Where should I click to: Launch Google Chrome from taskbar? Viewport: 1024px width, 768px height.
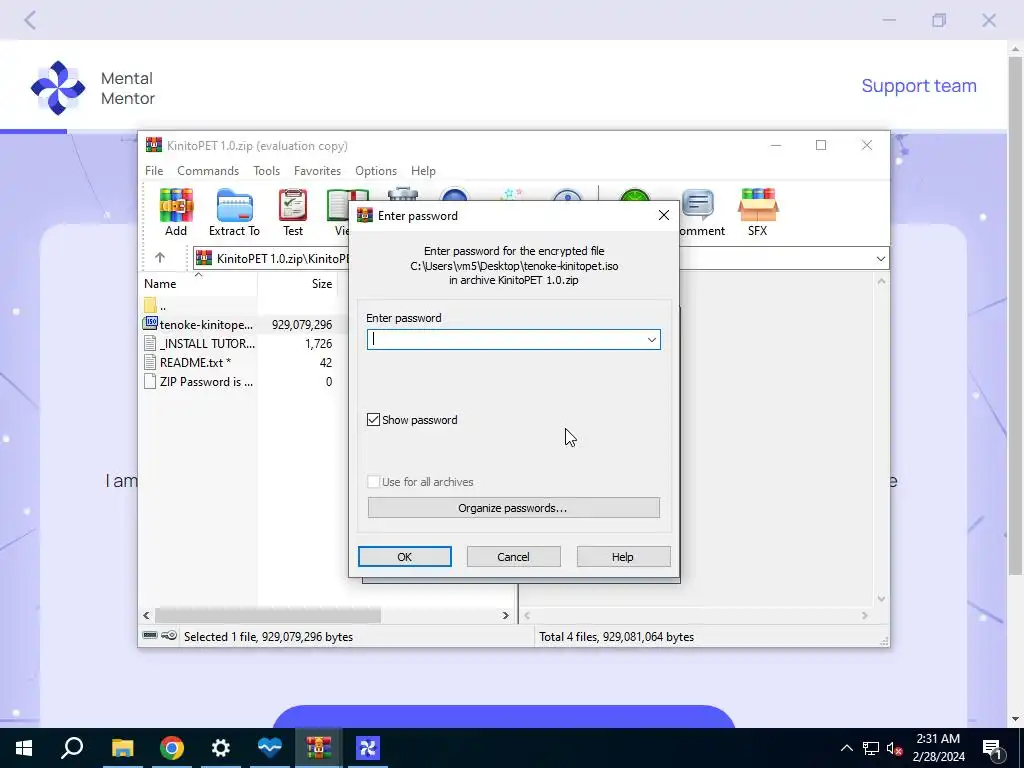172,748
